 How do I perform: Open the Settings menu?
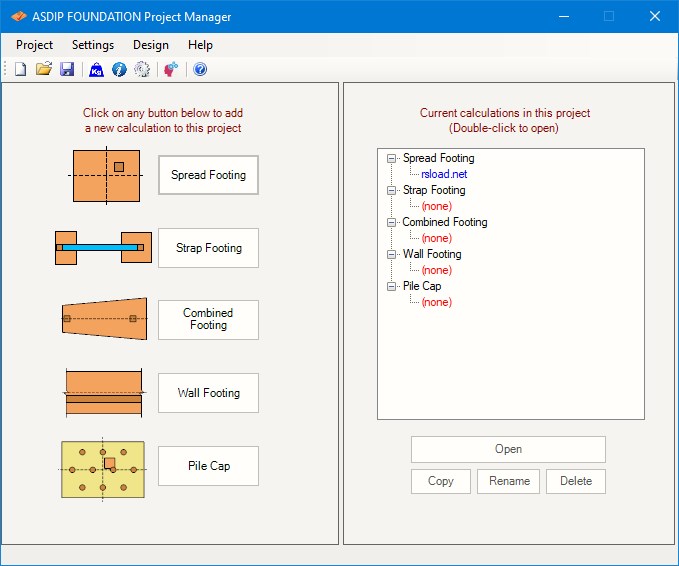click(93, 45)
